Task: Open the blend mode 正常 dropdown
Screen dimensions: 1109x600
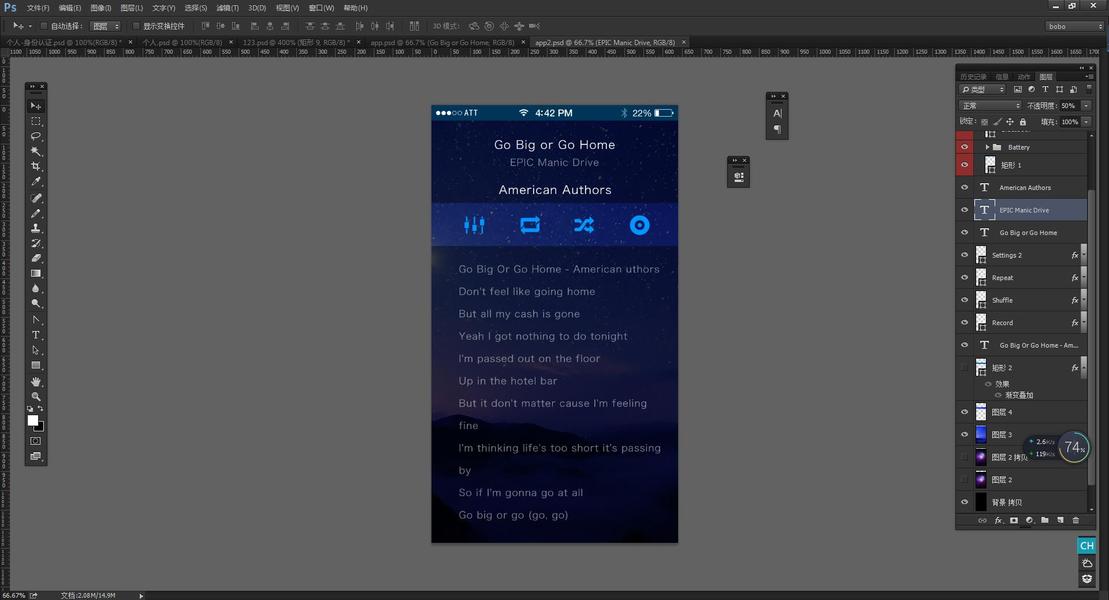Action: (990, 105)
